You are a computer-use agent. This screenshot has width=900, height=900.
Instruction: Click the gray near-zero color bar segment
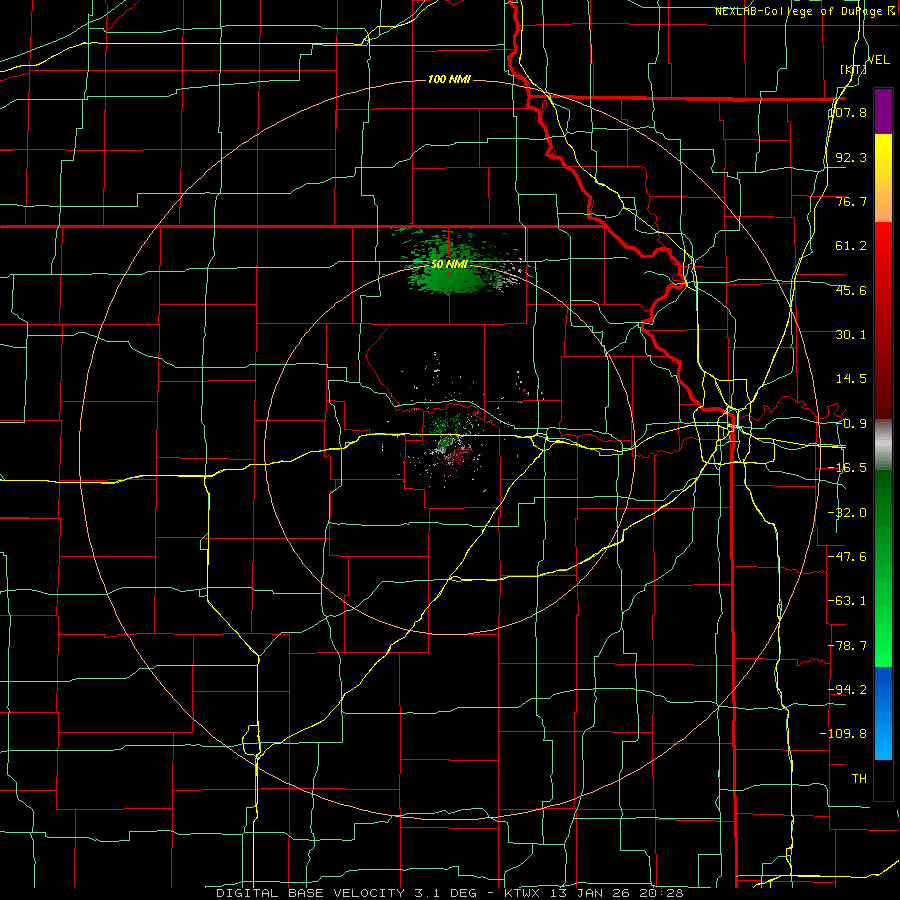point(883,445)
